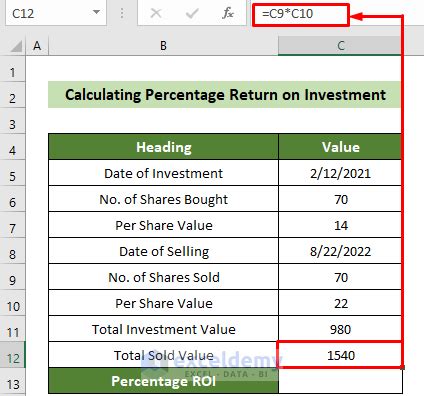
Task: Click the Name Box showing C12
Action: pyautogui.click(x=56, y=13)
